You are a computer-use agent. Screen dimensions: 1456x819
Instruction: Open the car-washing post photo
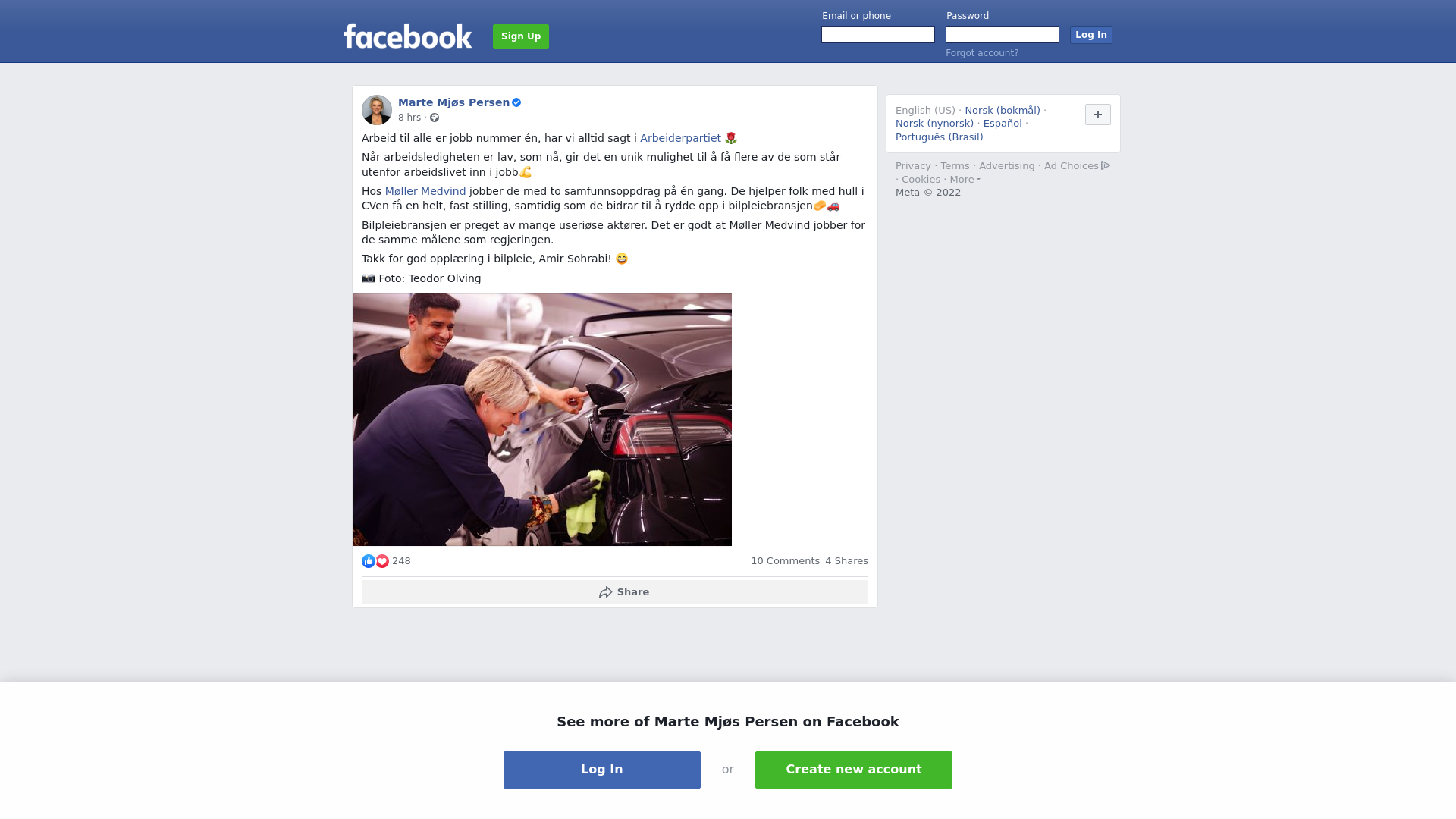[542, 420]
